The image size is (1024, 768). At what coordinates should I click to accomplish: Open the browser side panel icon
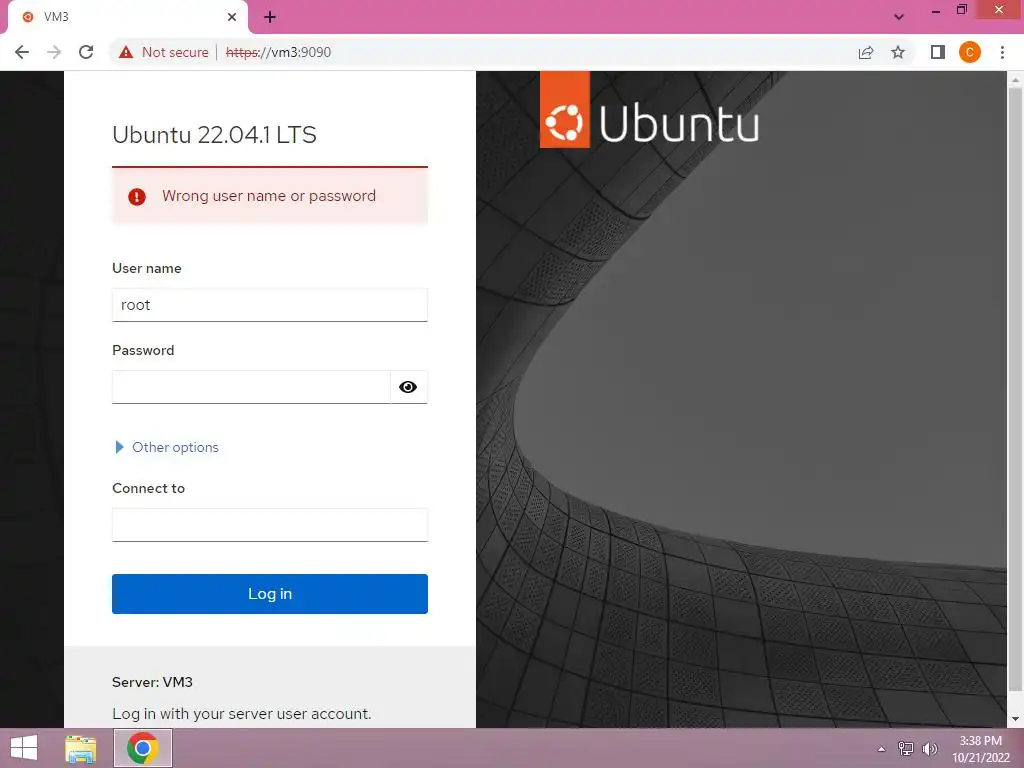(938, 52)
